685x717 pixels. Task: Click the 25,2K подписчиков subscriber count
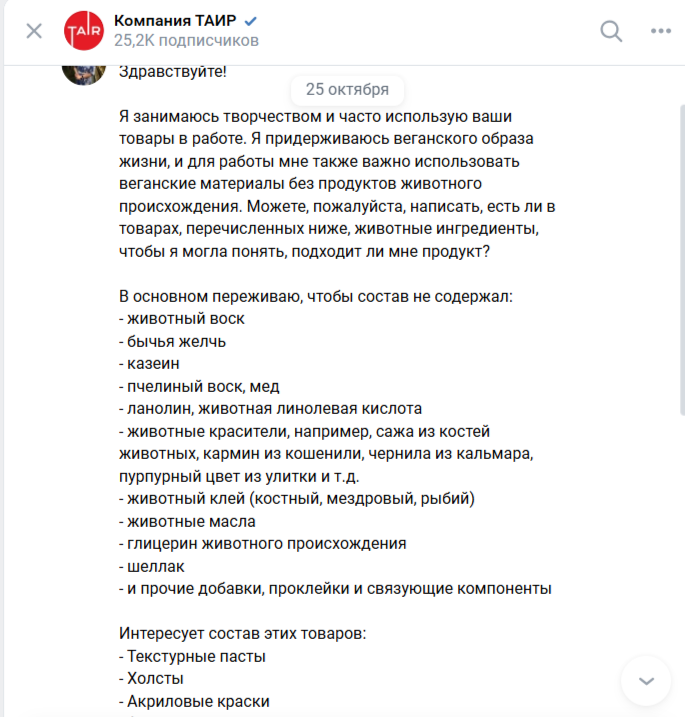186,41
